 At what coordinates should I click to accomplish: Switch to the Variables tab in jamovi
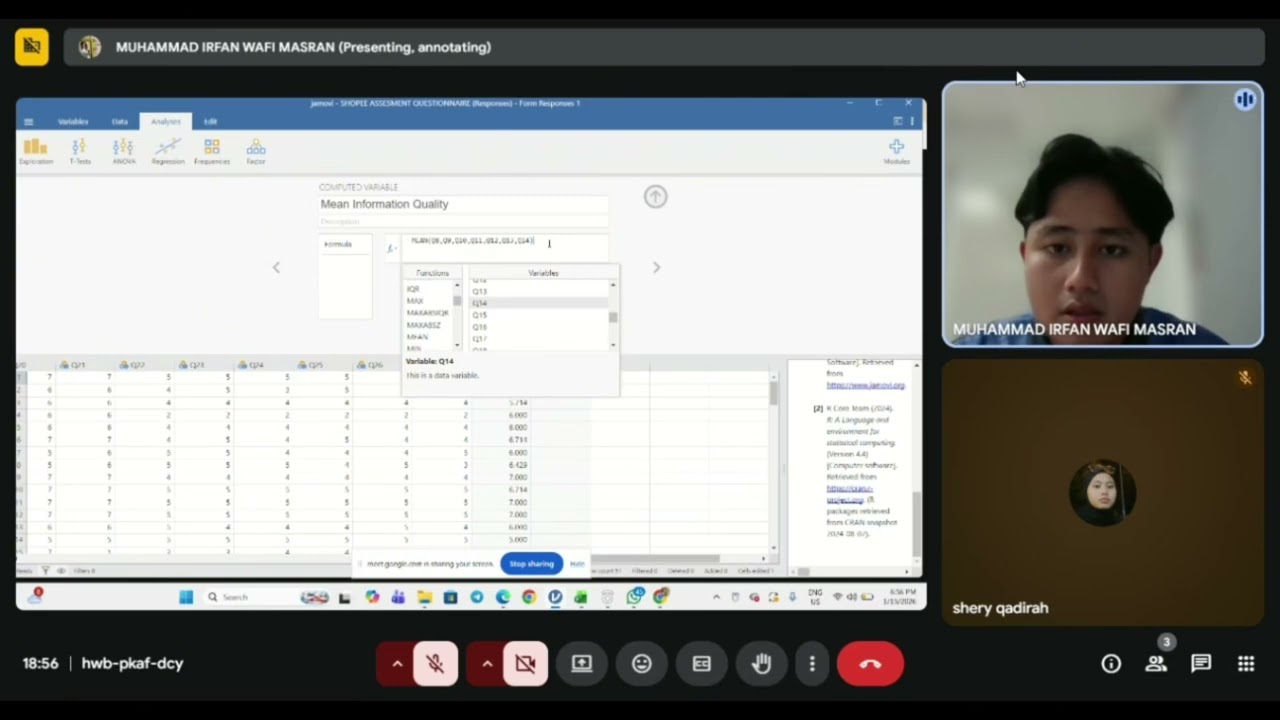click(73, 122)
